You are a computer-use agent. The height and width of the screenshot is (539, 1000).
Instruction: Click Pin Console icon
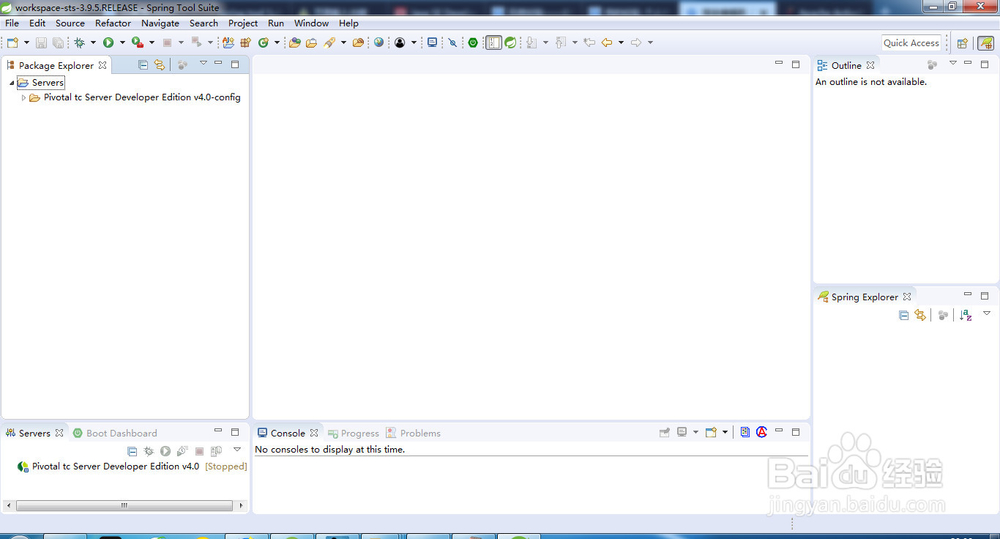[665, 432]
